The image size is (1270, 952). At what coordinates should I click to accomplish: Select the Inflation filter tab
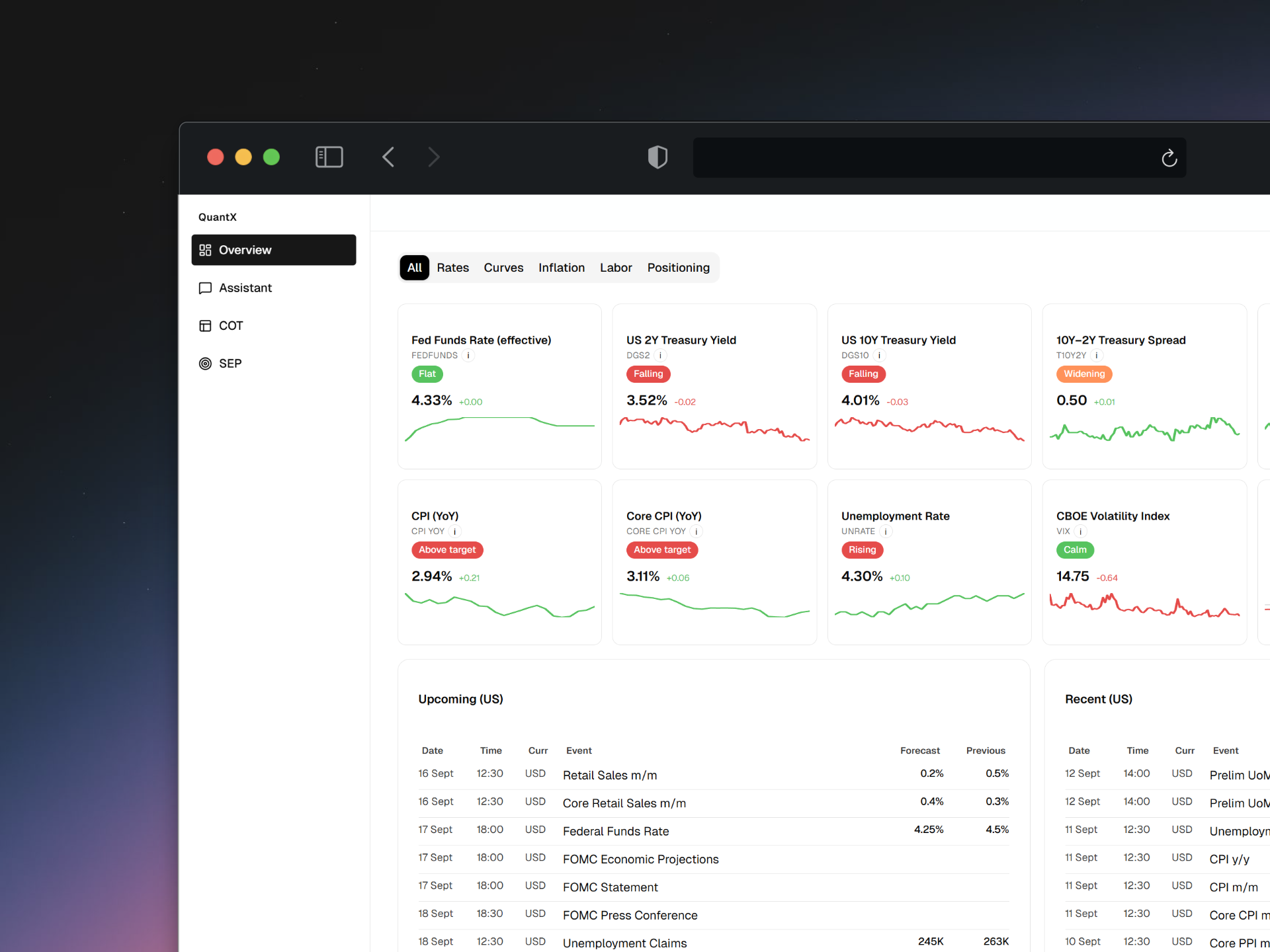[x=561, y=268]
